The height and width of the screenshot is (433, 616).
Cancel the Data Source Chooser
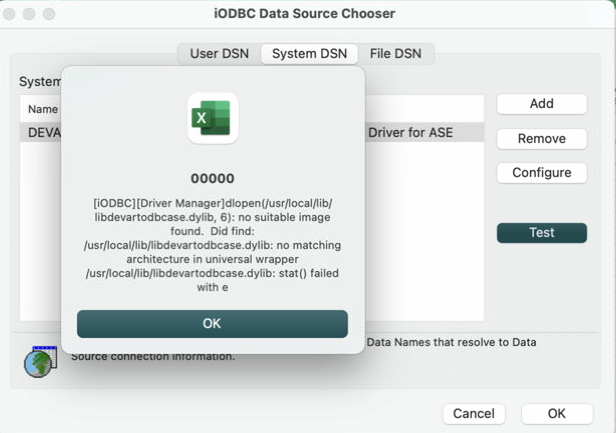coord(474,414)
